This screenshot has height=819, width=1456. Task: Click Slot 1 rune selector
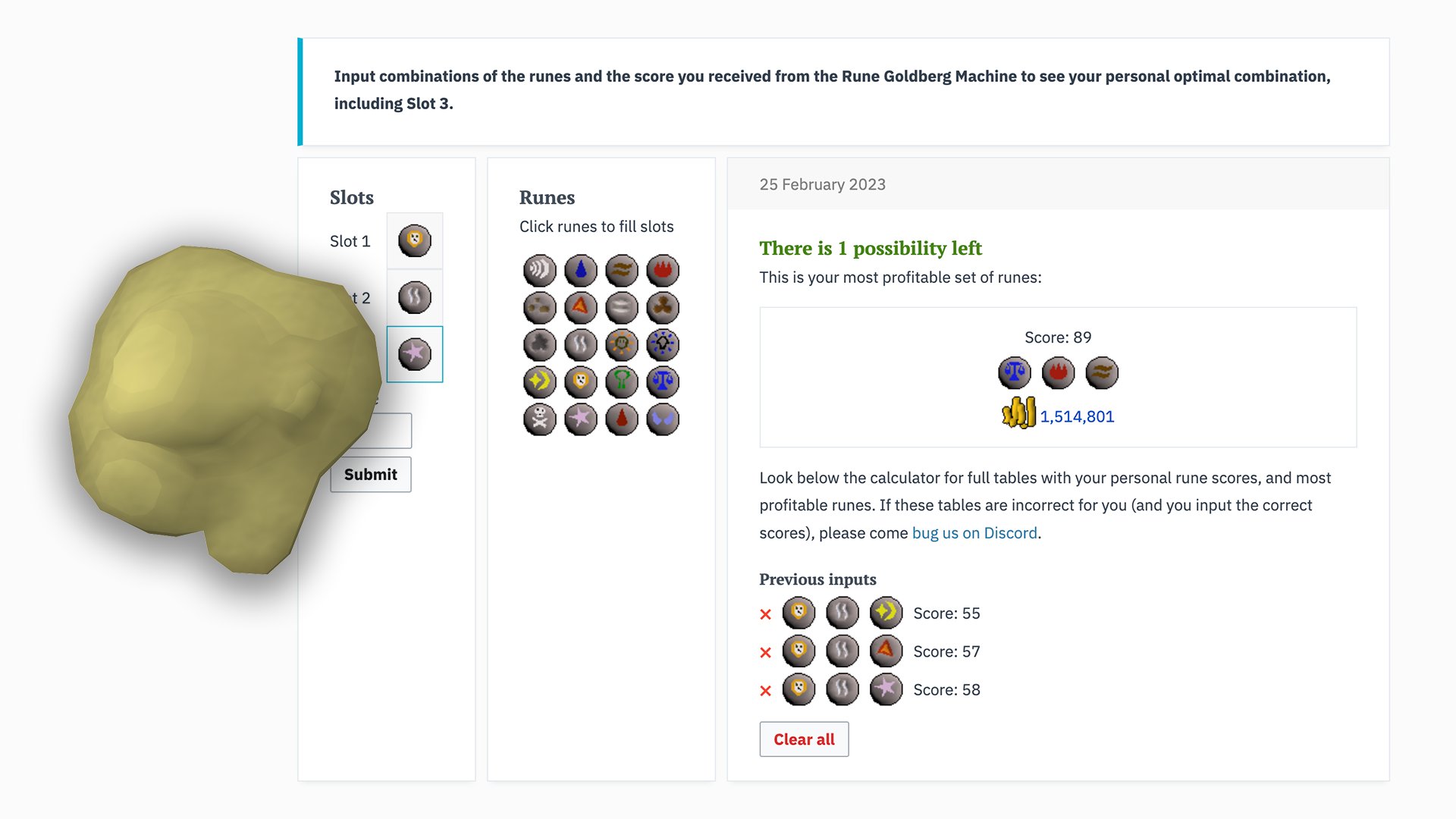pos(415,240)
